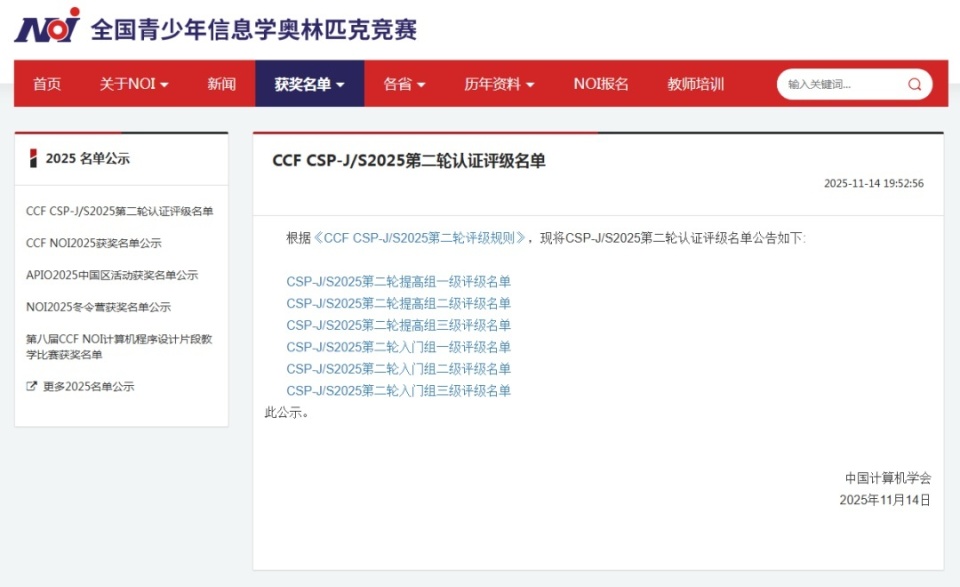Click the search magnifier icon
This screenshot has width=960, height=587.
914,84
